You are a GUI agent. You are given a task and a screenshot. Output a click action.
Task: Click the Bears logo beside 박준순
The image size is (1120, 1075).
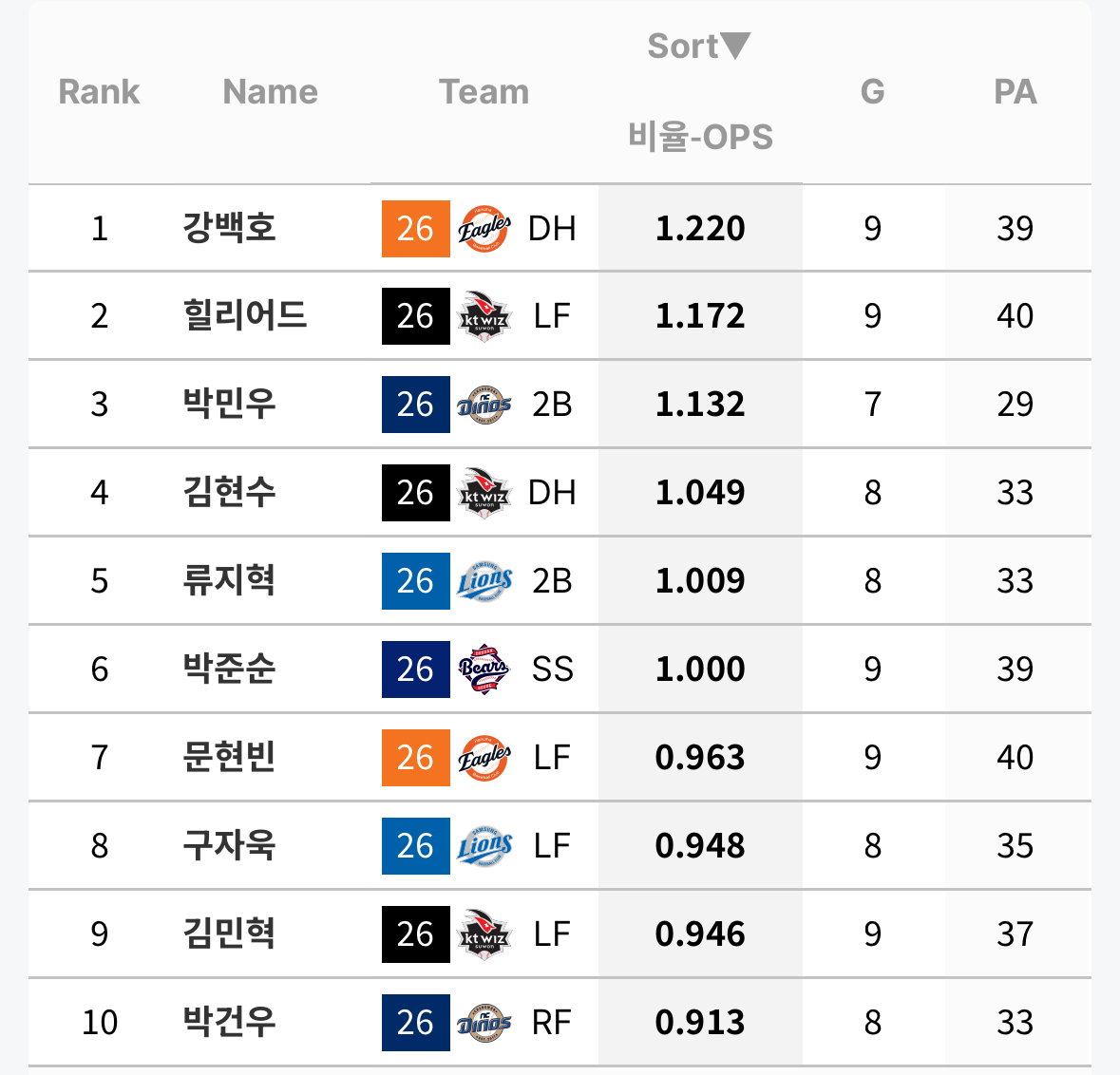point(484,670)
